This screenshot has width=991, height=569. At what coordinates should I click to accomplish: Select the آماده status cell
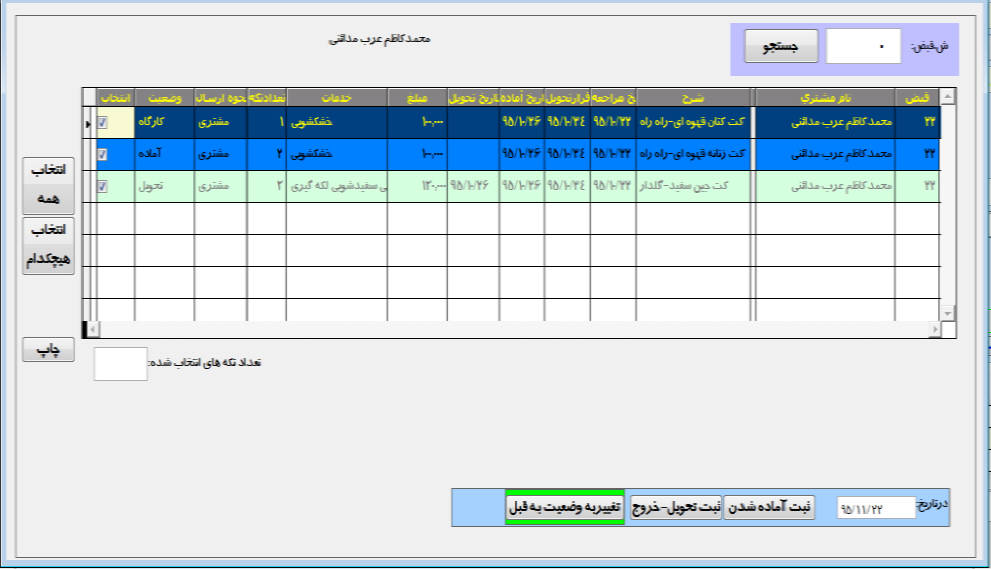(x=164, y=155)
